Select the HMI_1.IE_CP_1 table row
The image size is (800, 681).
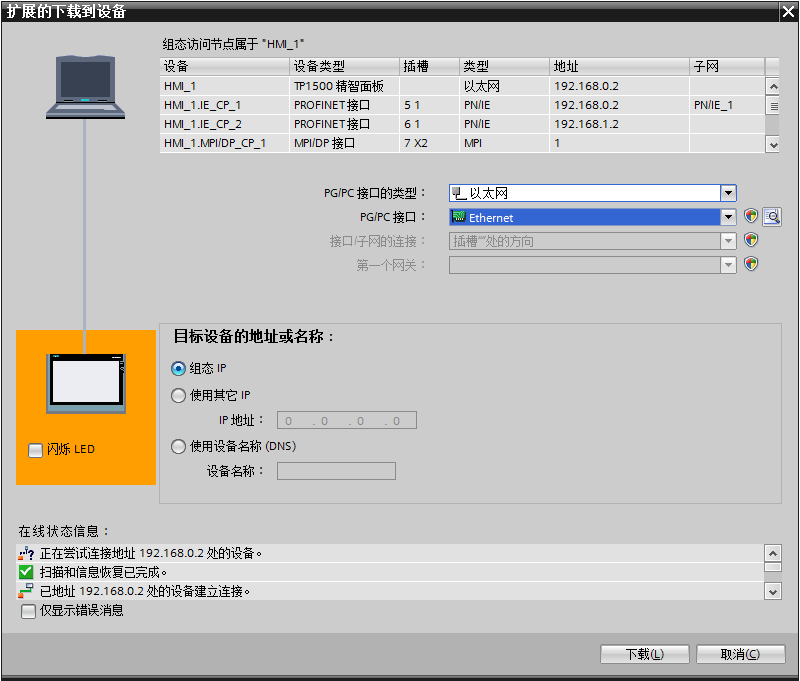(x=462, y=105)
